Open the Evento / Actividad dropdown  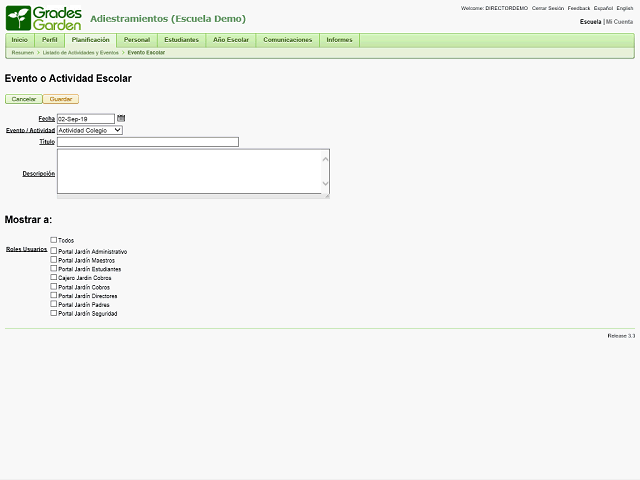click(x=89, y=130)
